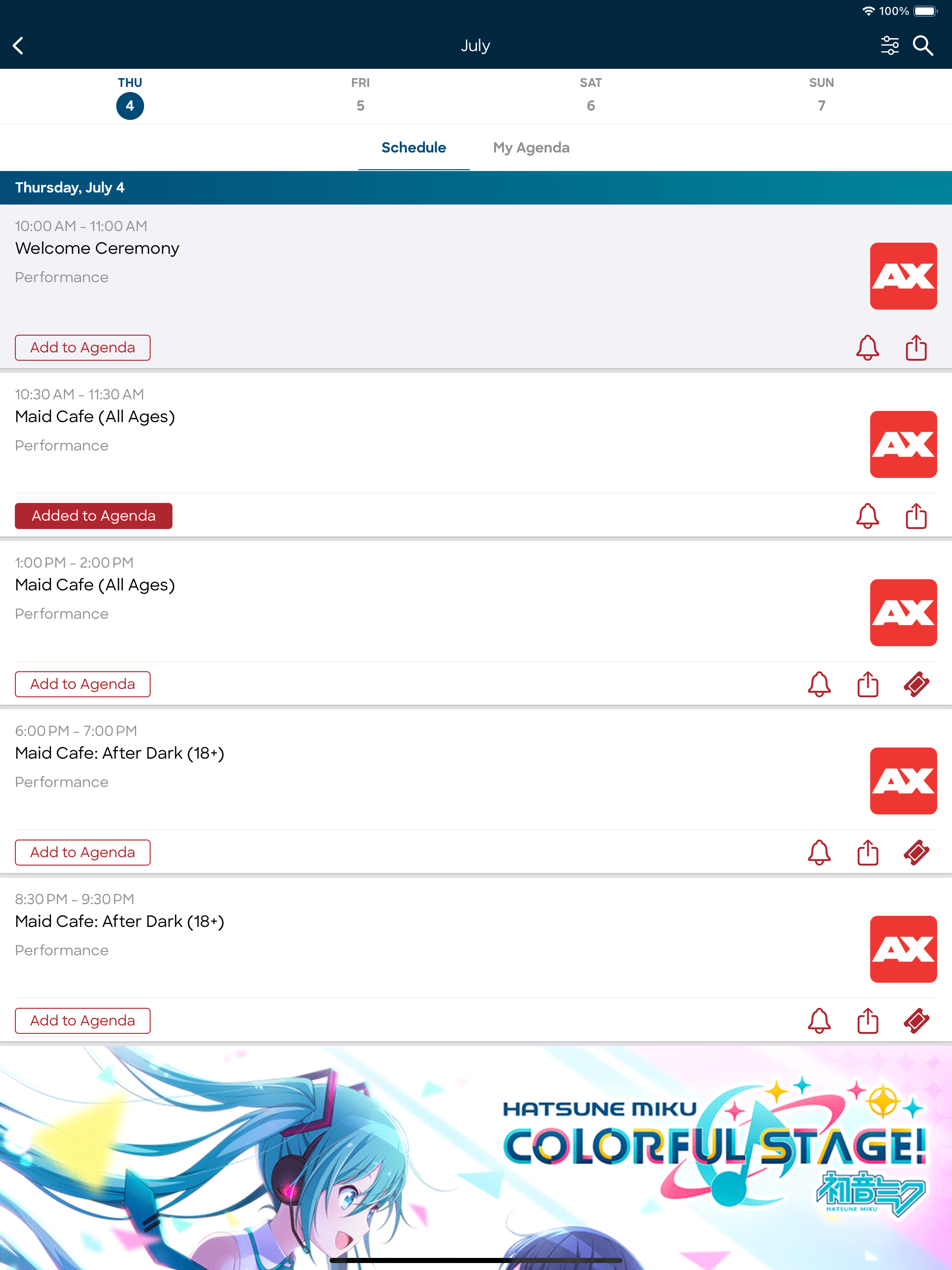Set reminder bell for 8:30 PM After Dark
Screen dimensions: 952x1270
click(819, 1021)
